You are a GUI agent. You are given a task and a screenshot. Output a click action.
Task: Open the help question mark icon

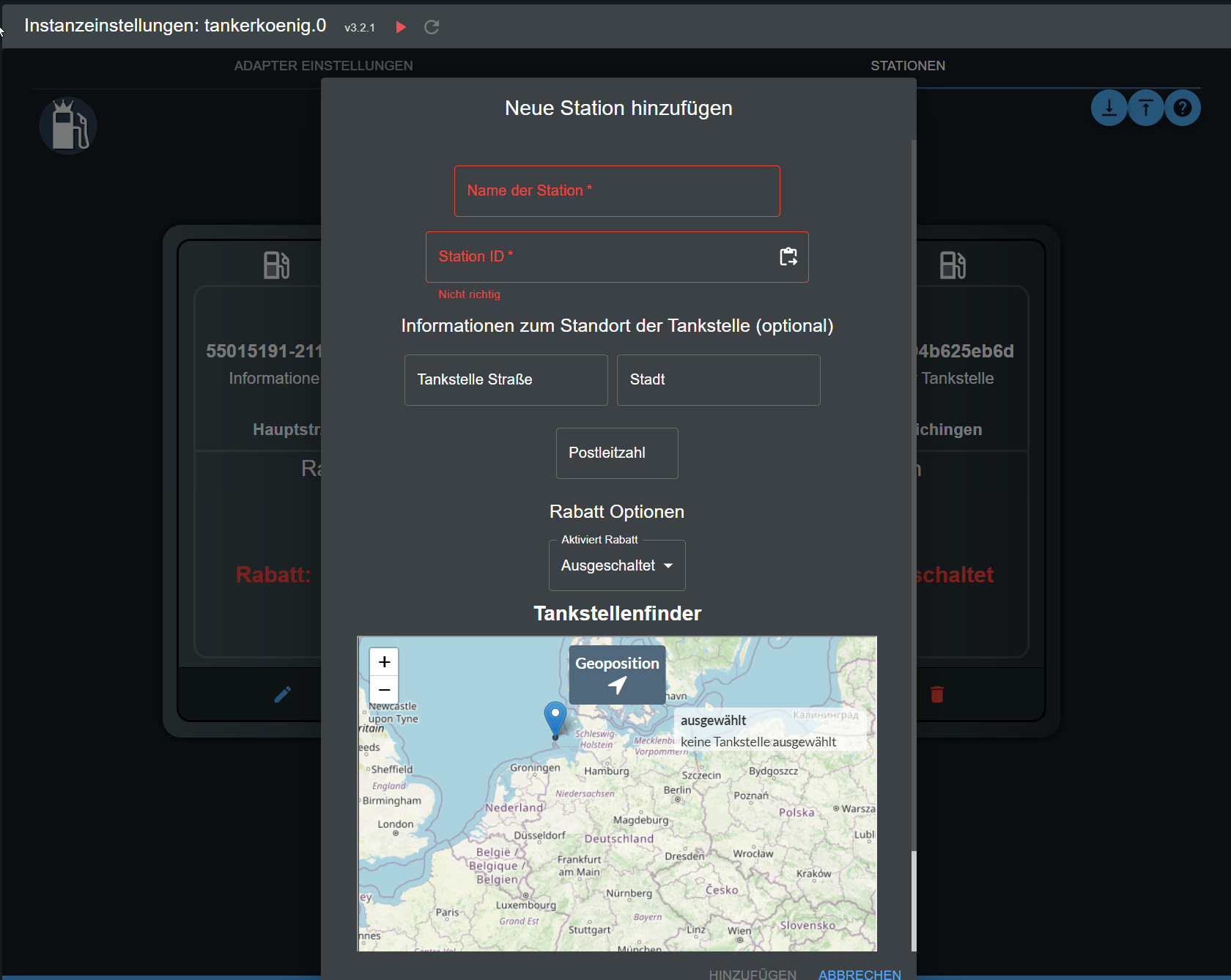(x=1182, y=108)
